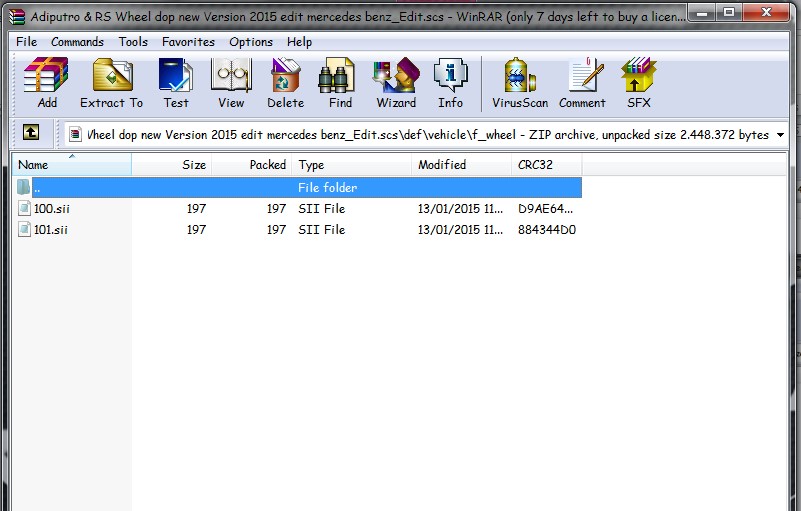Click the 'File folder' type cell
Image resolution: width=801 pixels, height=511 pixels.
[x=327, y=188]
